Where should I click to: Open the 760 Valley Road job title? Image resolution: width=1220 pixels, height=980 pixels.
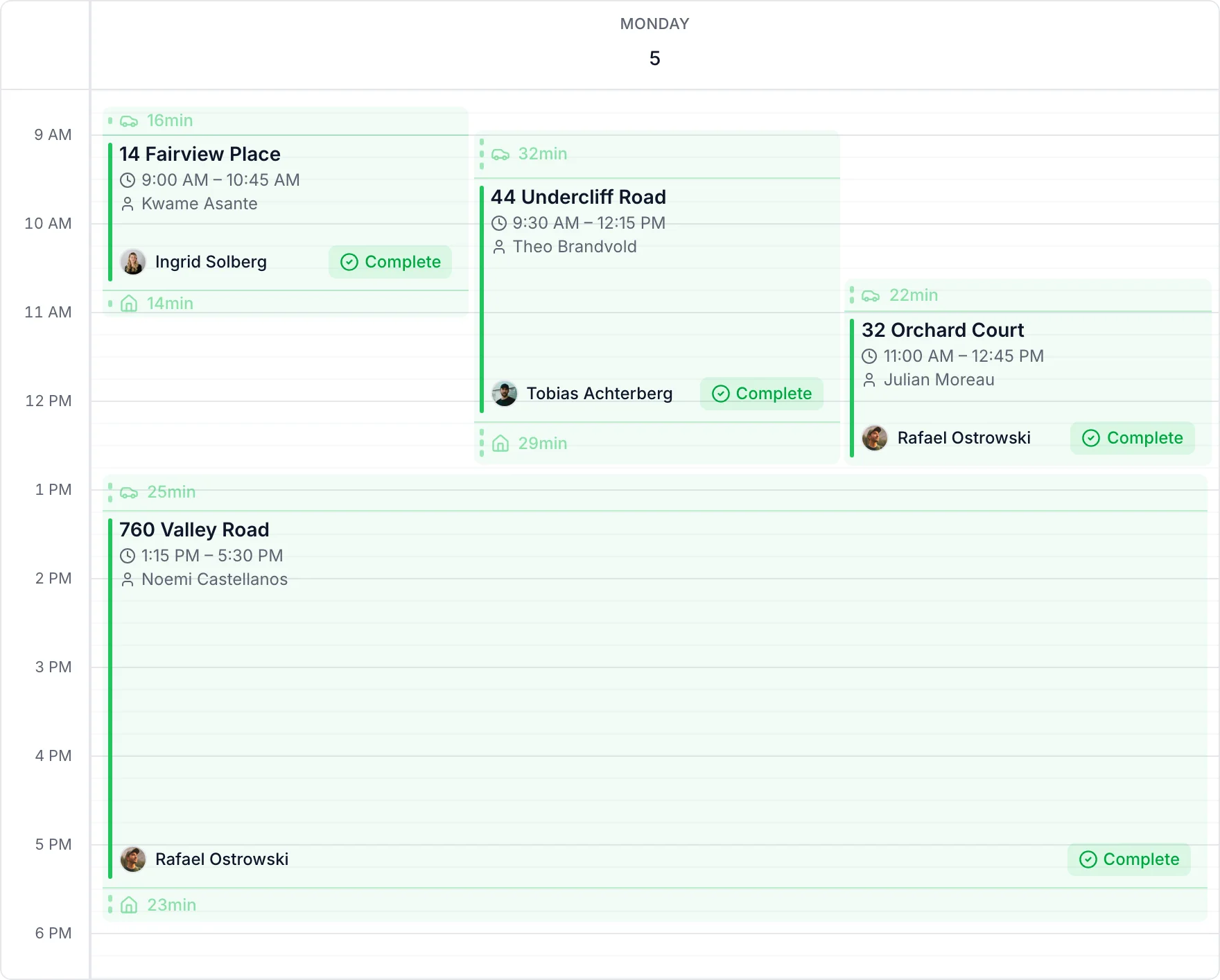click(x=194, y=530)
